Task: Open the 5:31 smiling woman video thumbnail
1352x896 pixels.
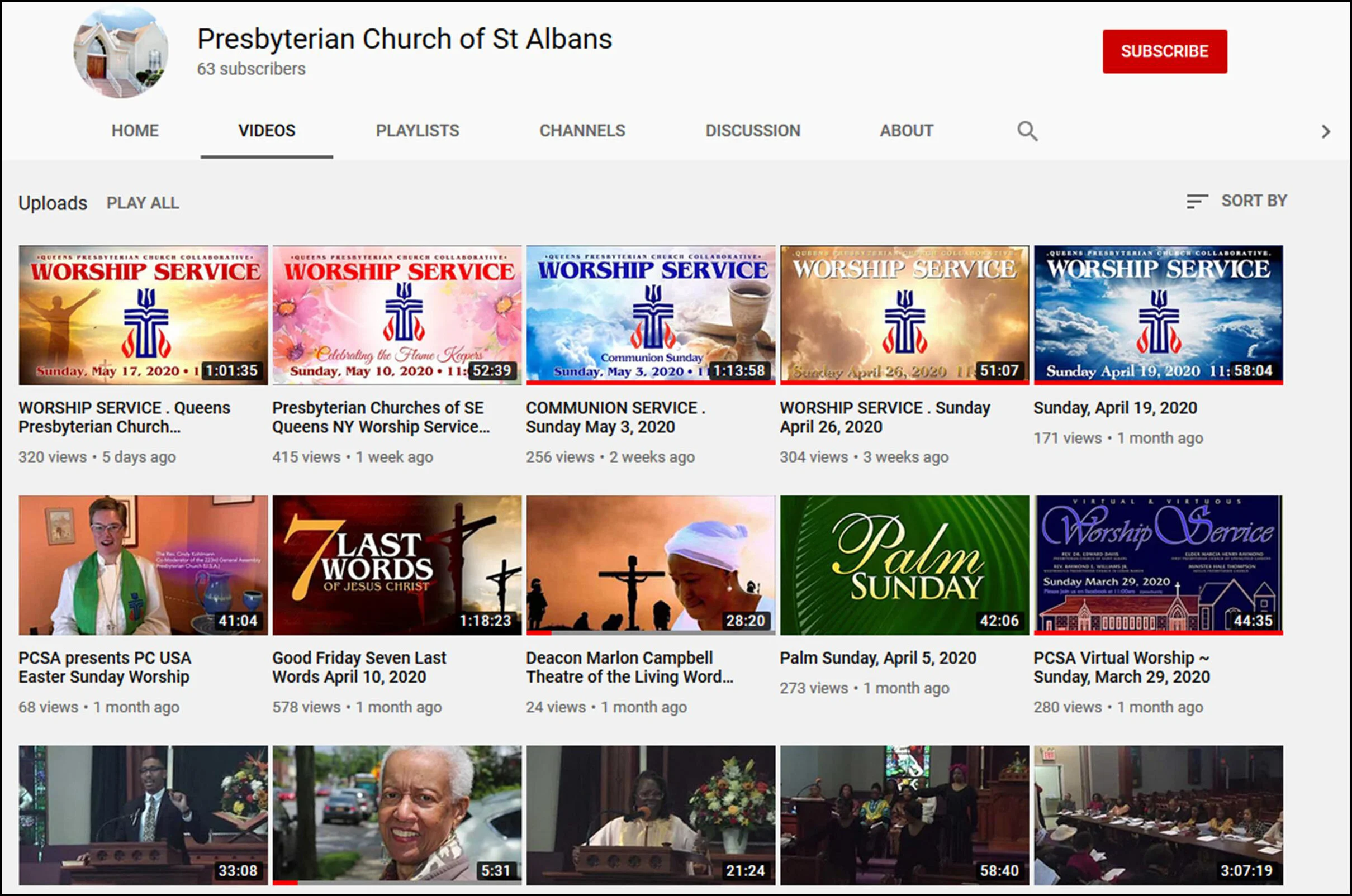Action: coord(397,814)
